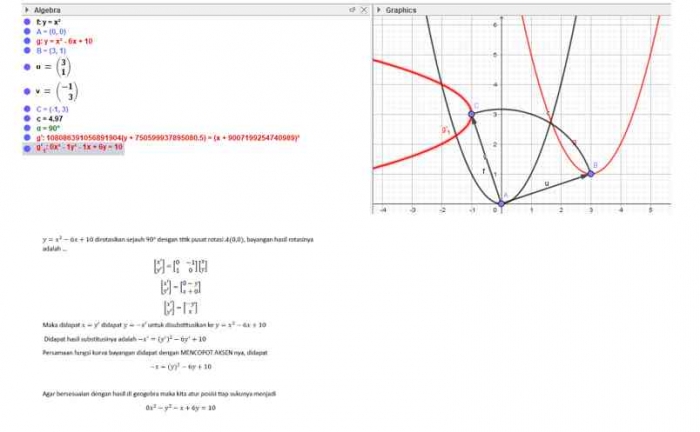
Task: Open Algebra view in a separate window
Action: coord(352,10)
